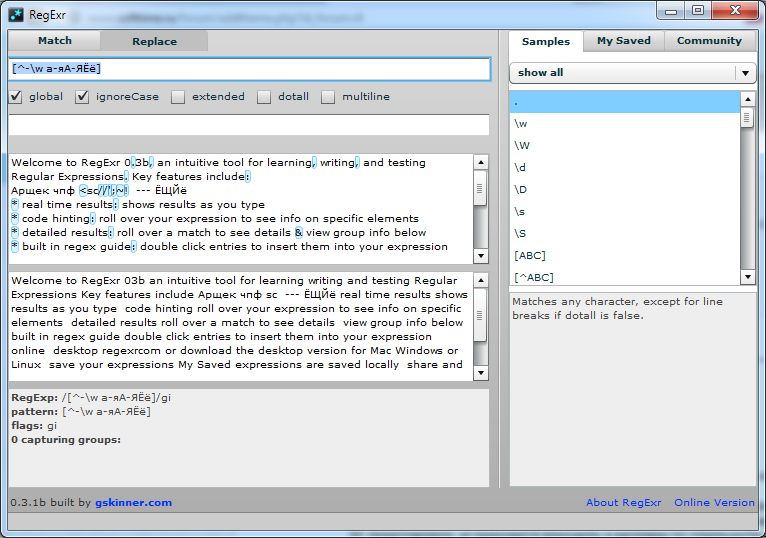Select the [^ABC] sample entry

coord(625,277)
